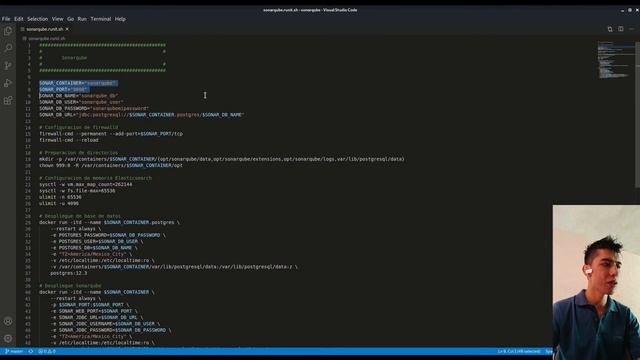Open the Run and Debug view
Viewport: 640px width, 360px height.
(x=8, y=83)
